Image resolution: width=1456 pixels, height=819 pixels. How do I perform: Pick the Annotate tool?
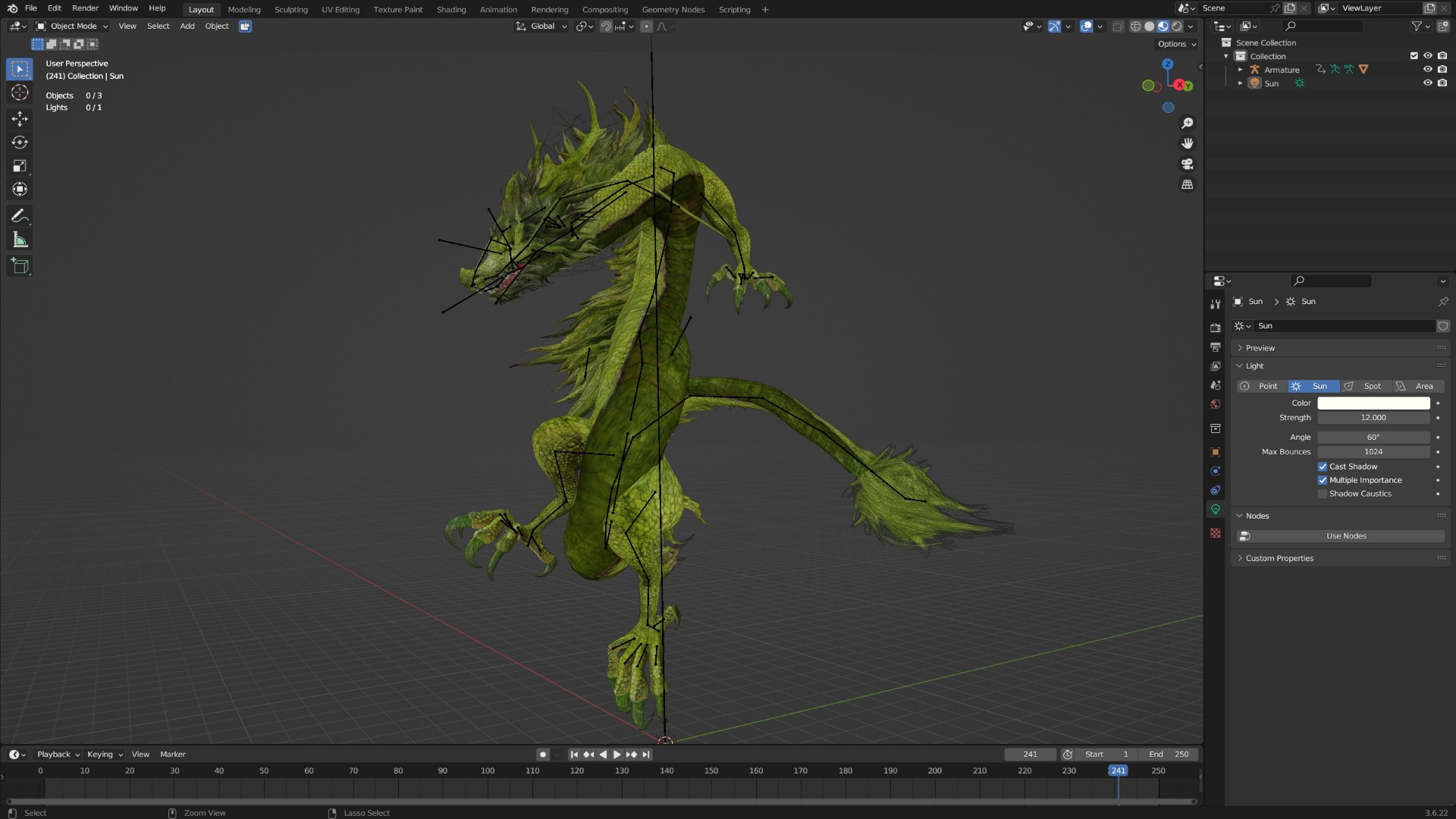pos(20,216)
